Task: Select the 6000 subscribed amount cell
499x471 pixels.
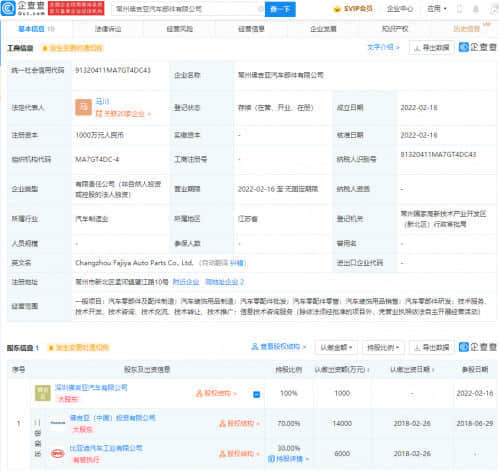Action: [342, 454]
